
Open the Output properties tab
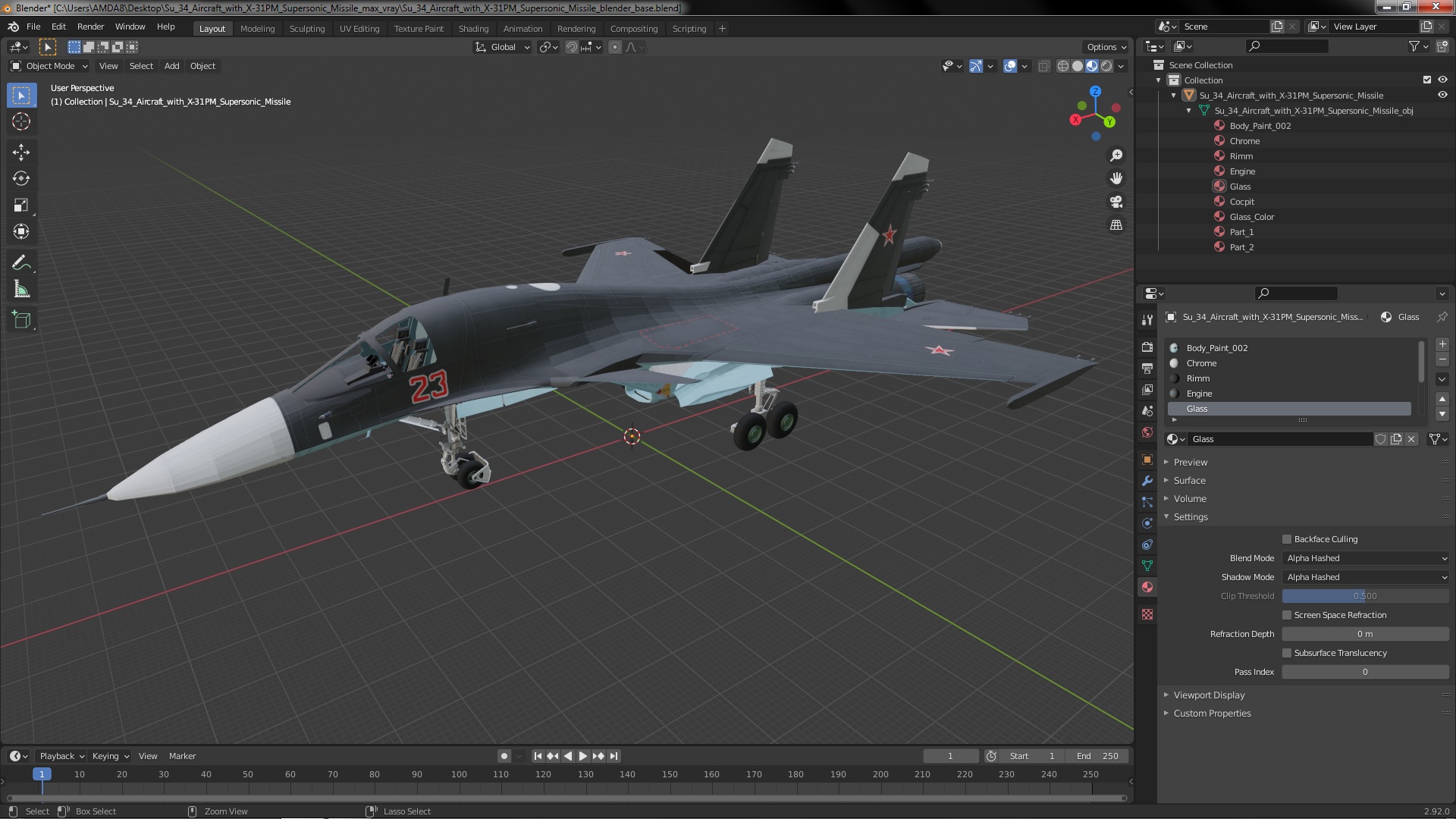[1147, 369]
